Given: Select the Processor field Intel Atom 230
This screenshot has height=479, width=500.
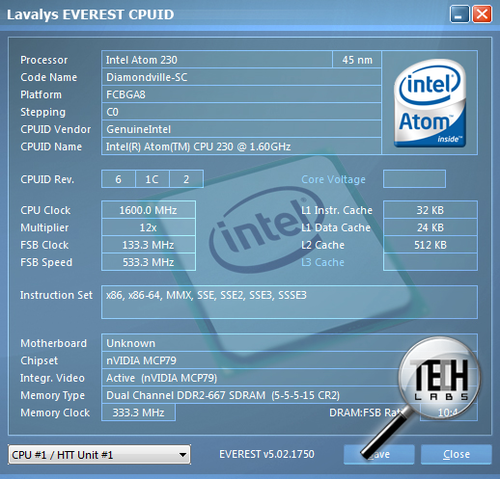Looking at the screenshot, I should click(x=217, y=60).
